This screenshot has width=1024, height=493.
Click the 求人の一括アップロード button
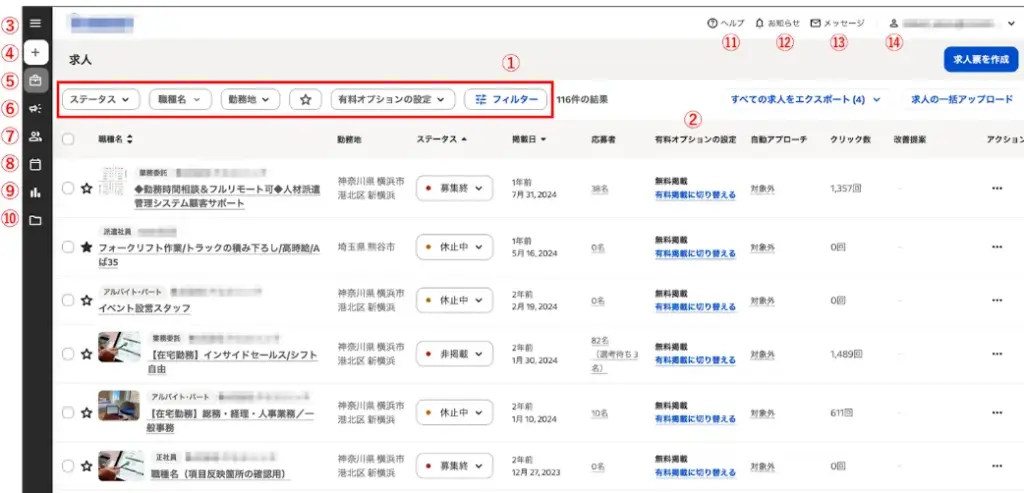[x=961, y=100]
